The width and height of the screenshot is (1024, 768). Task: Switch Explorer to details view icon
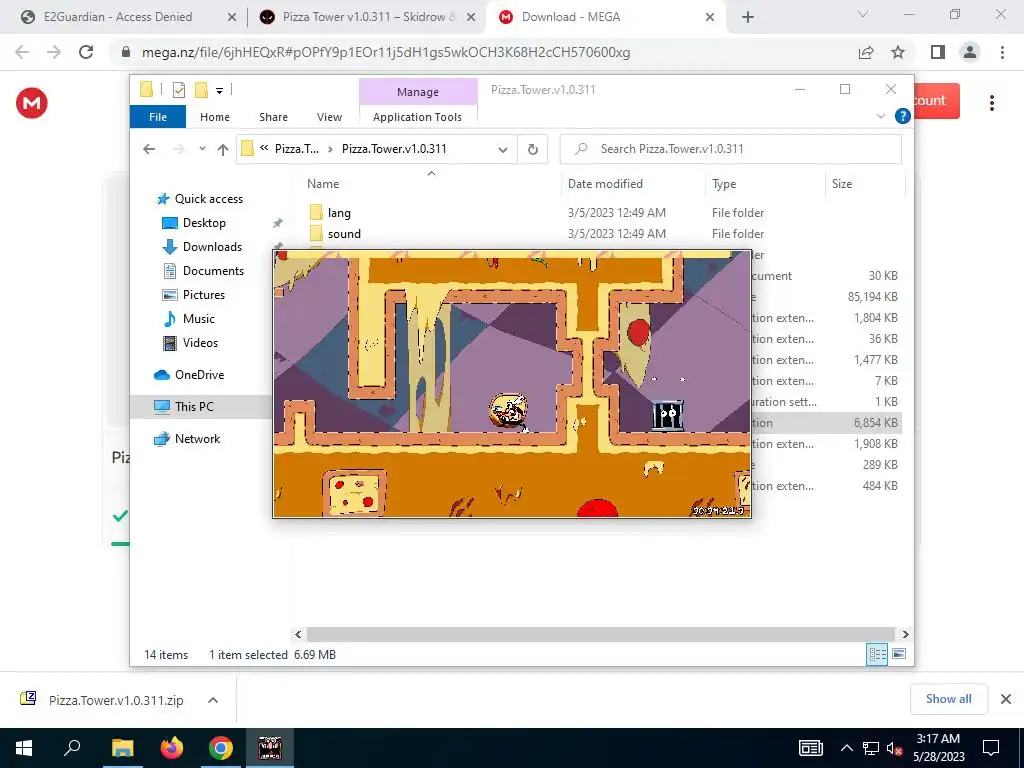pyautogui.click(x=877, y=654)
